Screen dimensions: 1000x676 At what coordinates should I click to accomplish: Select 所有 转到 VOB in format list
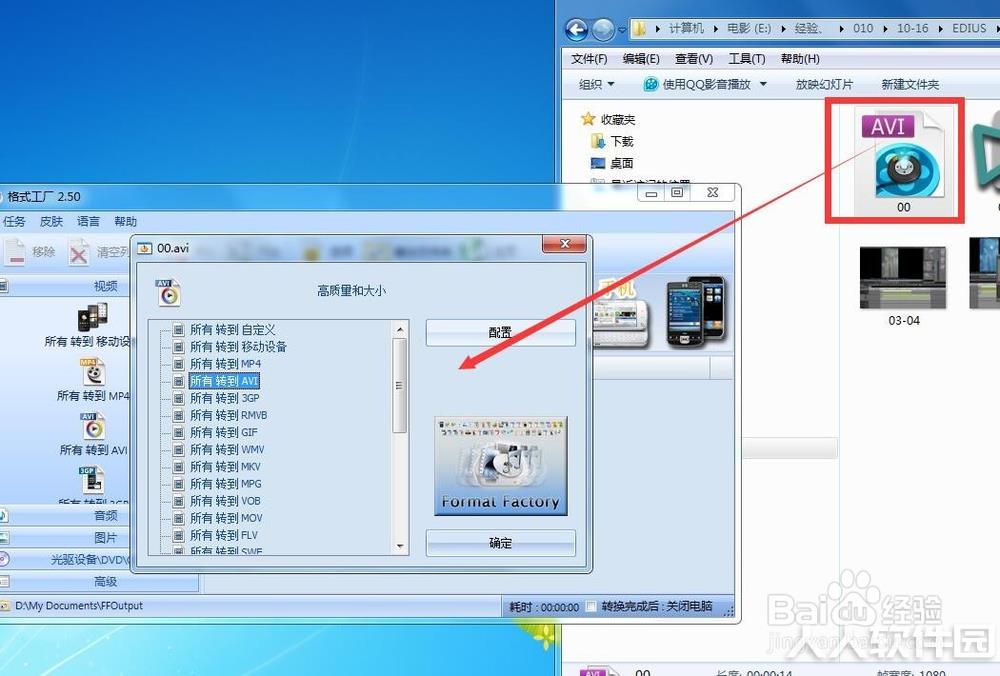[x=225, y=501]
